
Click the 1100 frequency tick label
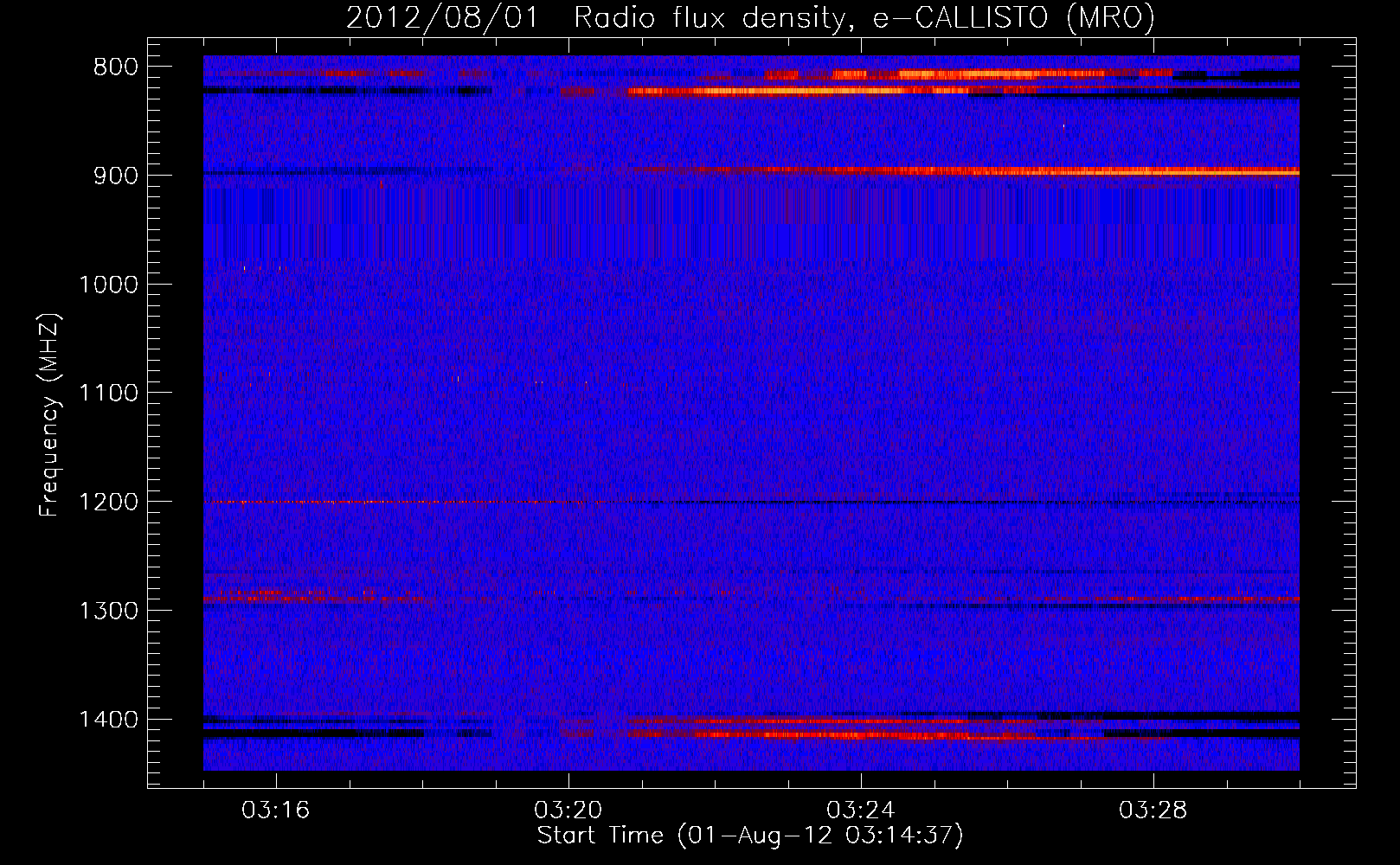108,393
